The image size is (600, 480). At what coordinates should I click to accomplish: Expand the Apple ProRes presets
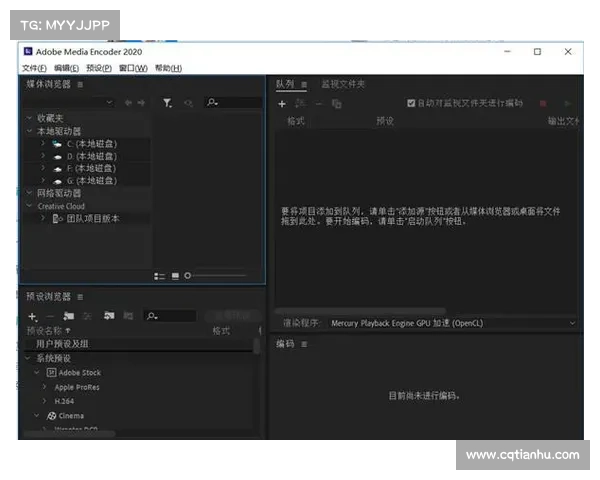[45, 387]
